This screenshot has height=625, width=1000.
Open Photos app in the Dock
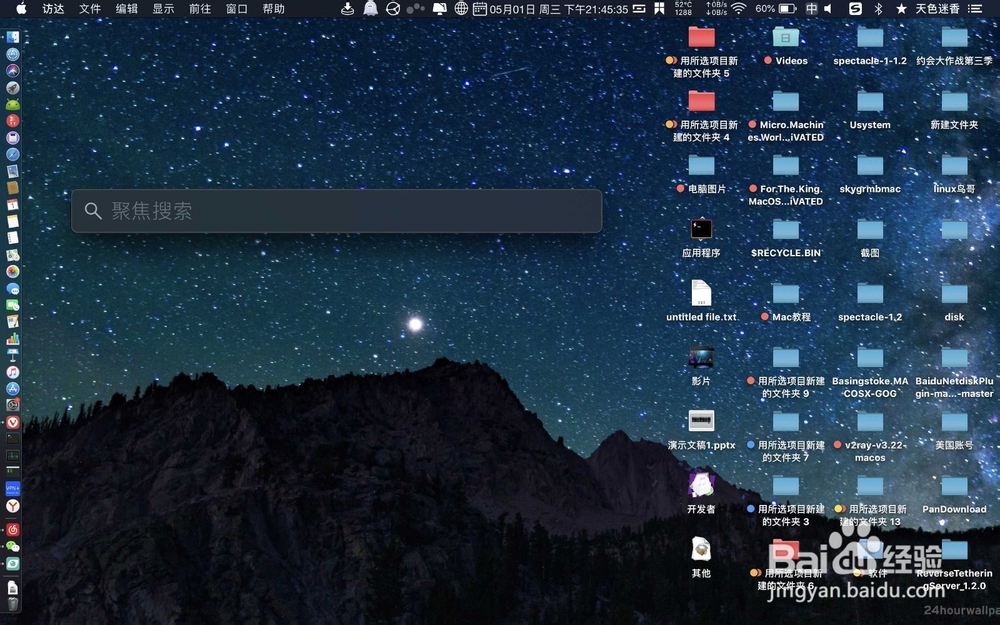13,272
